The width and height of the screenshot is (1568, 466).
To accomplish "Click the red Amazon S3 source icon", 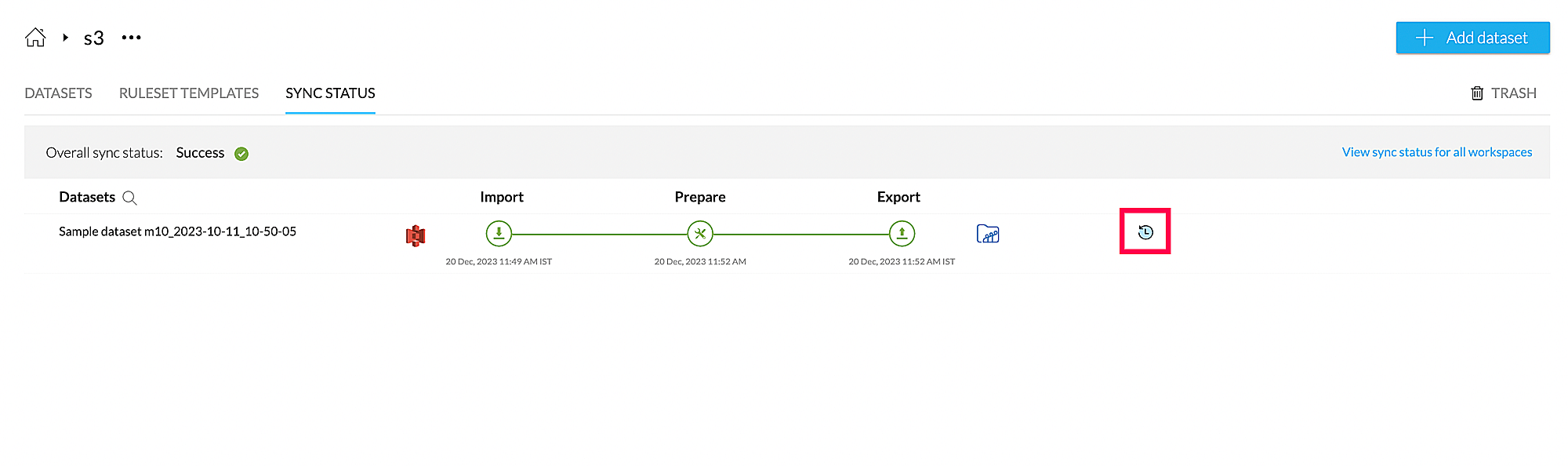I will 416,235.
